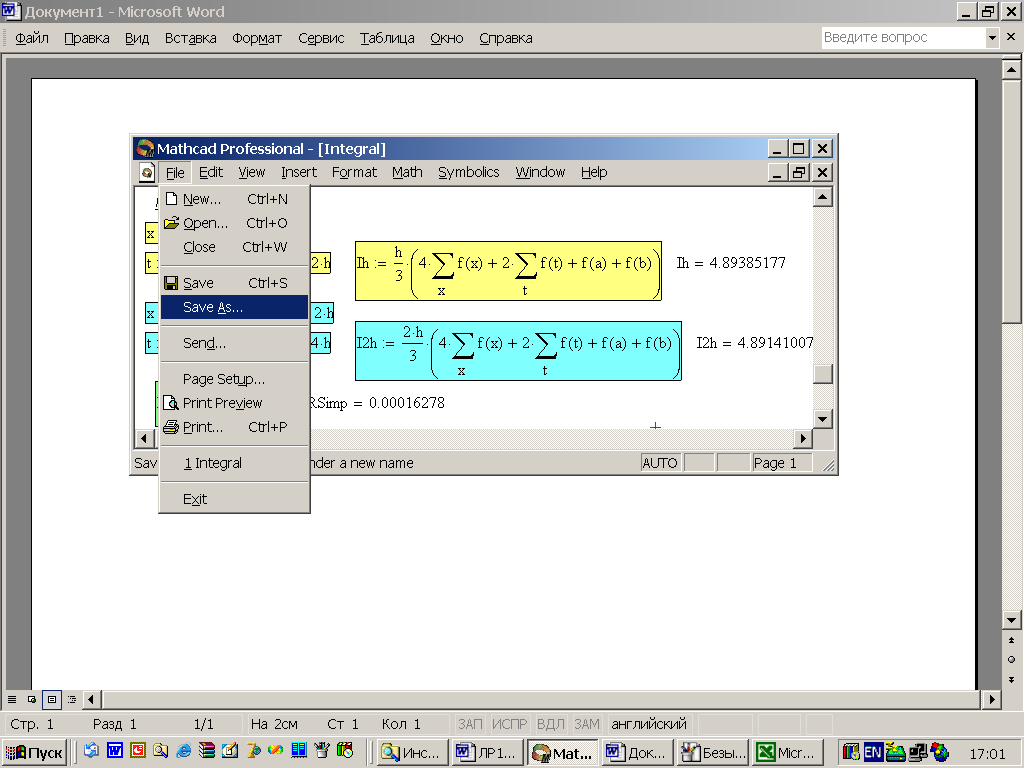Click the New document icon in File menu

(x=171, y=199)
